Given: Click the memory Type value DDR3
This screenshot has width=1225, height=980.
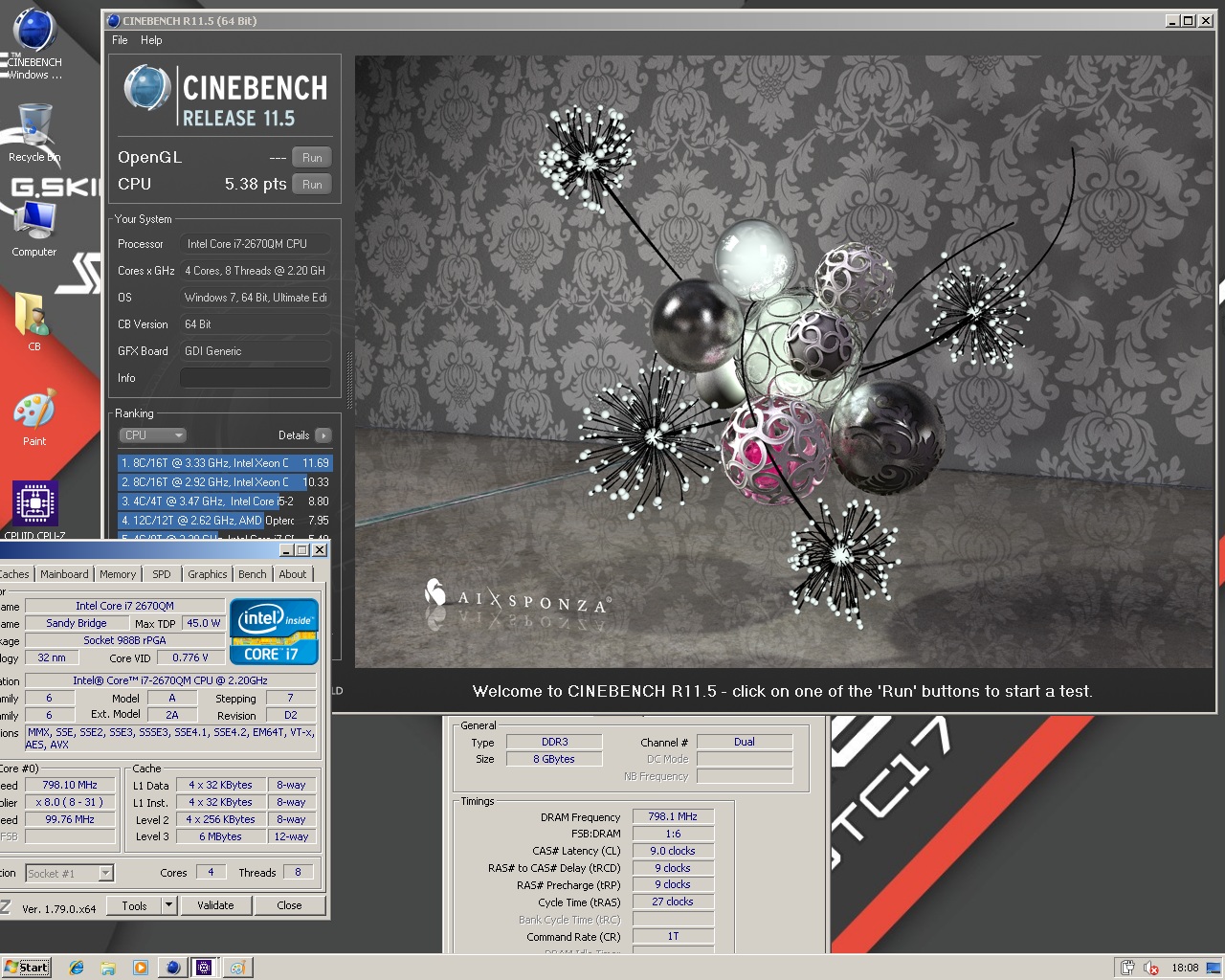Looking at the screenshot, I should [554, 742].
